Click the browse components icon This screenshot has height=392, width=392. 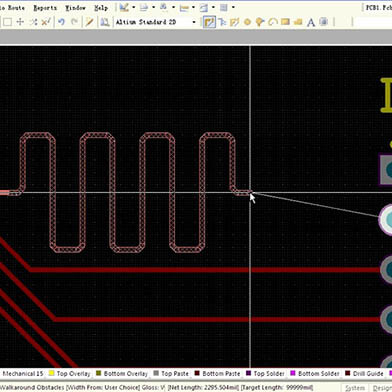coord(105,22)
